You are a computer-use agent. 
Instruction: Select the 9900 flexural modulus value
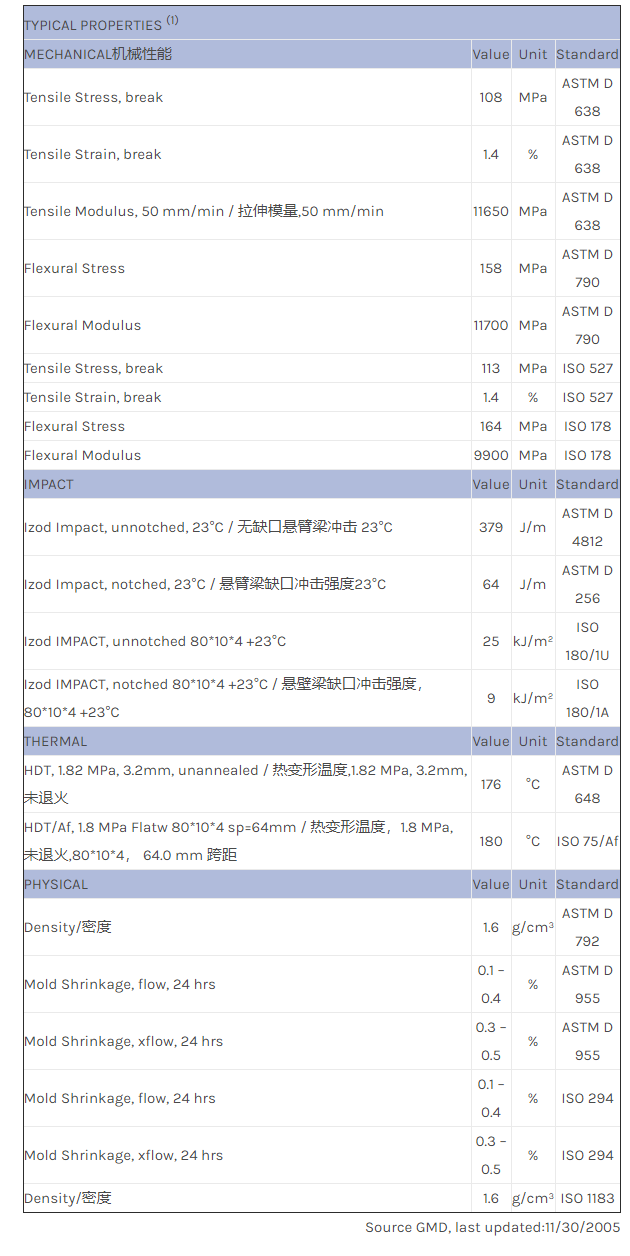pyautogui.click(x=490, y=455)
